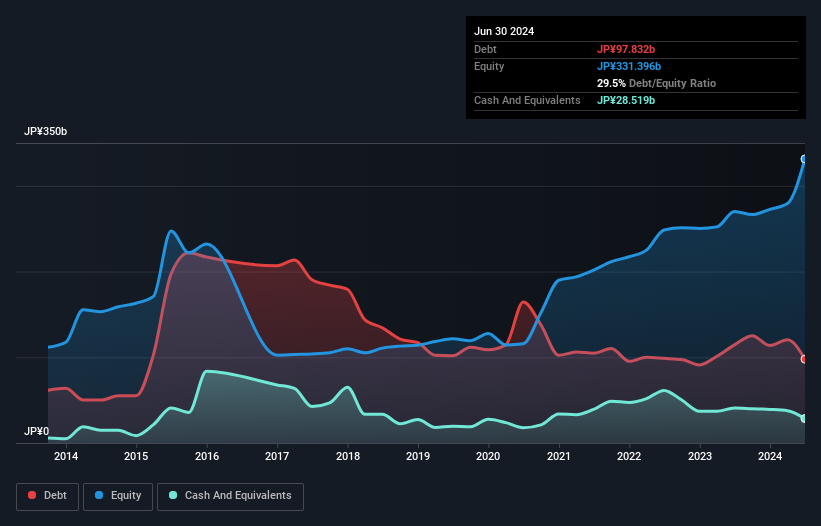This screenshot has width=821, height=526.
Task: Click the red Debt legend dot
Action: (32, 495)
